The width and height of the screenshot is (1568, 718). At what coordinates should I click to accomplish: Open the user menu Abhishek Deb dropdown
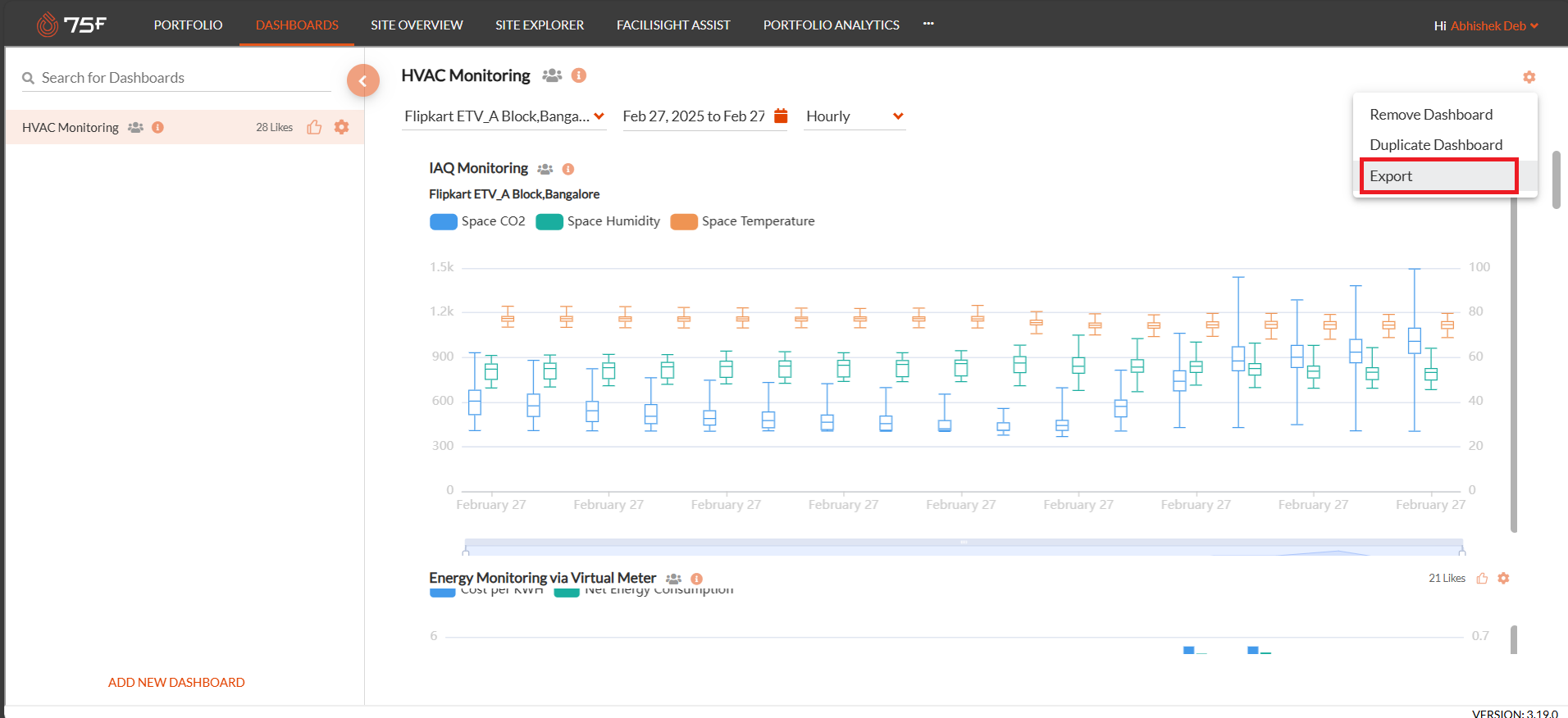point(1493,25)
